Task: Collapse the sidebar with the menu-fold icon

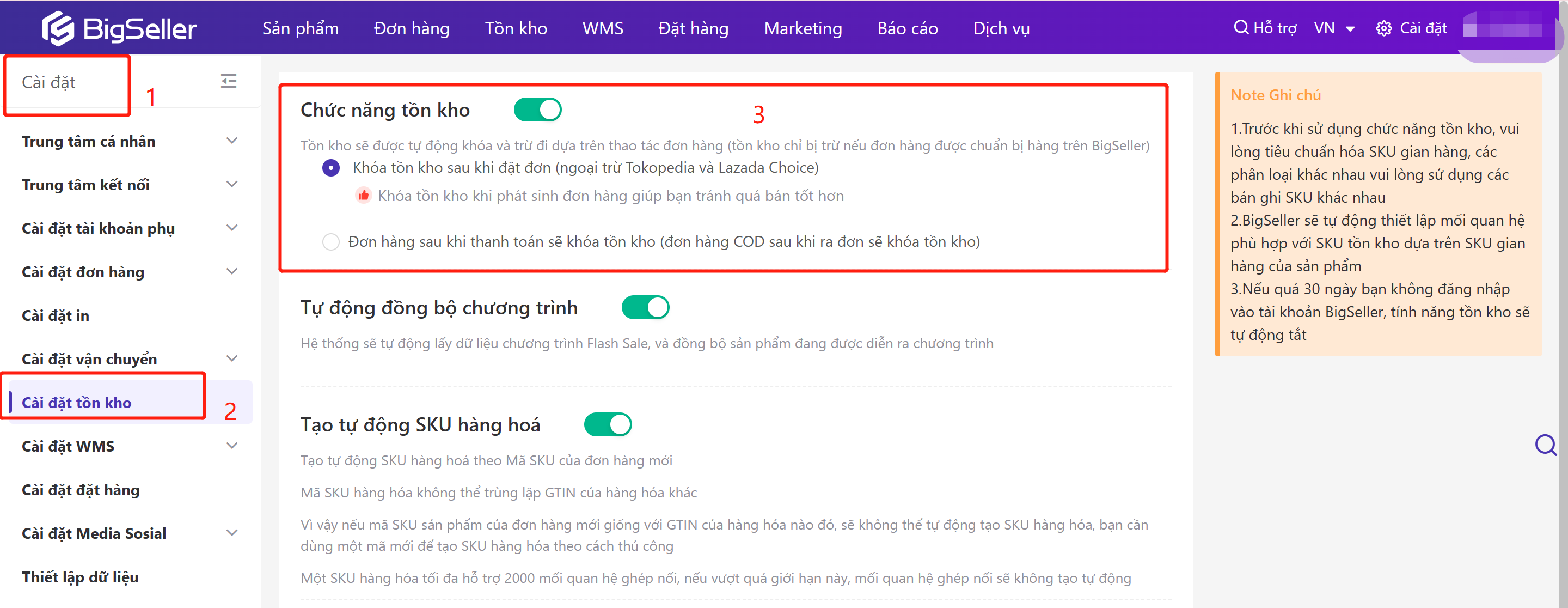Action: coord(228,81)
